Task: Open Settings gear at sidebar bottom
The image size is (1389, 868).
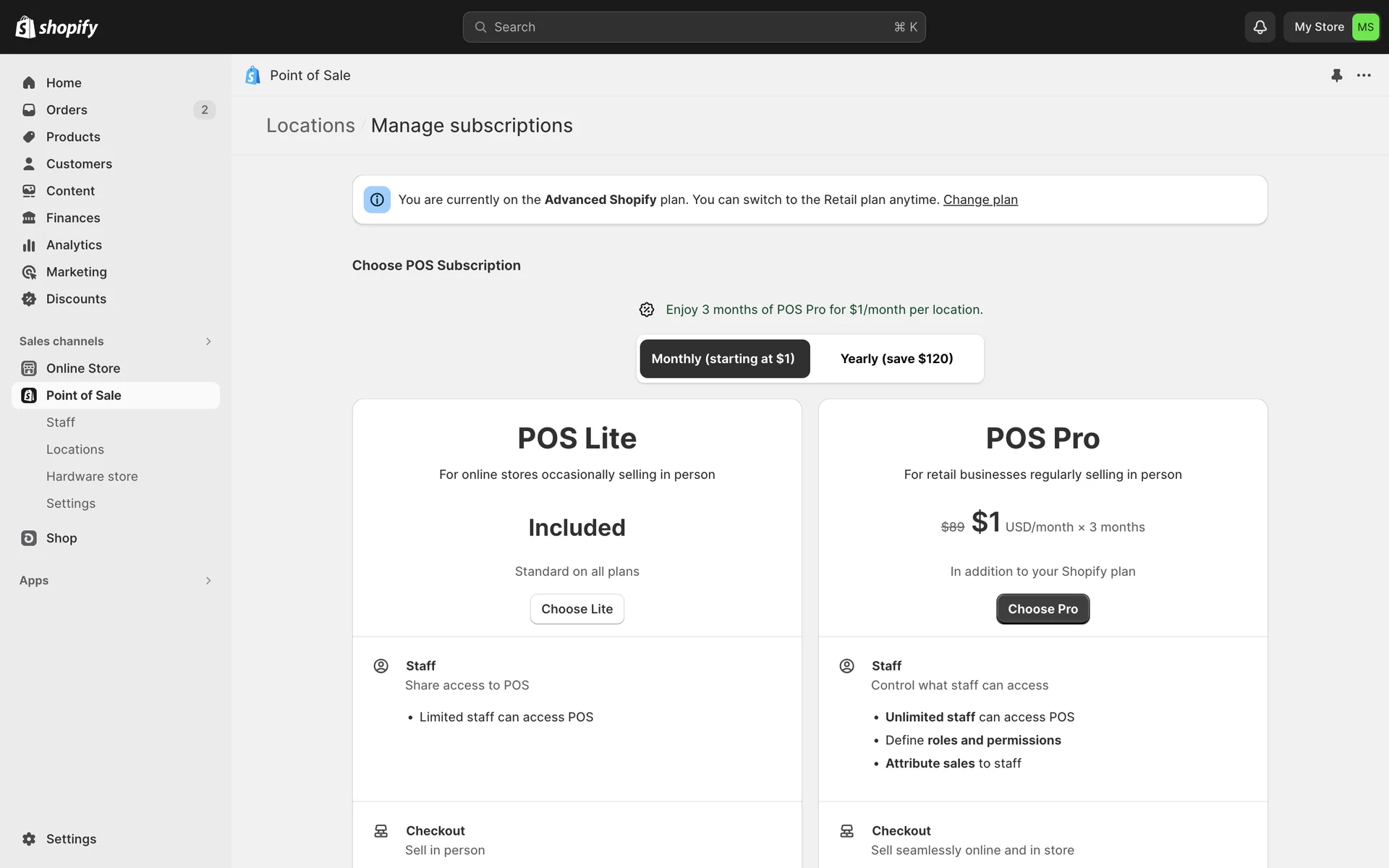Action: click(71, 839)
